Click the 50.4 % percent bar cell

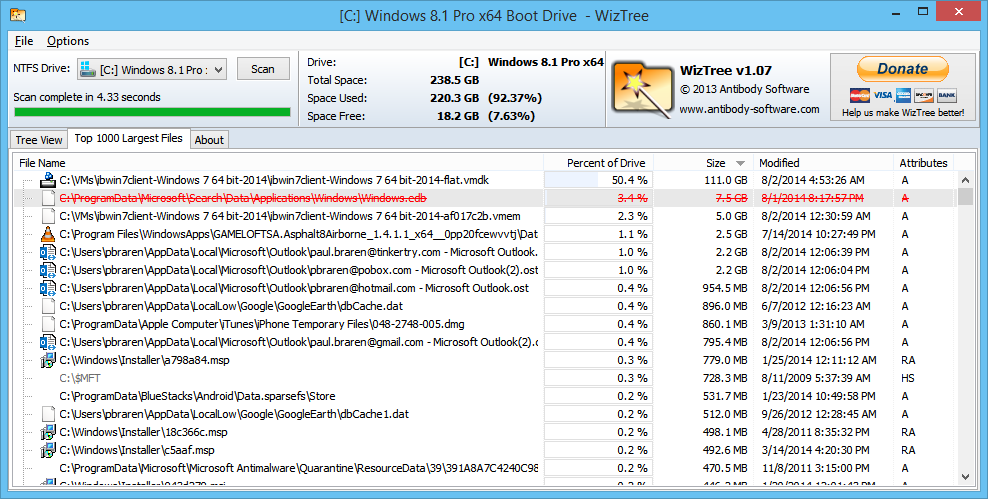point(598,180)
